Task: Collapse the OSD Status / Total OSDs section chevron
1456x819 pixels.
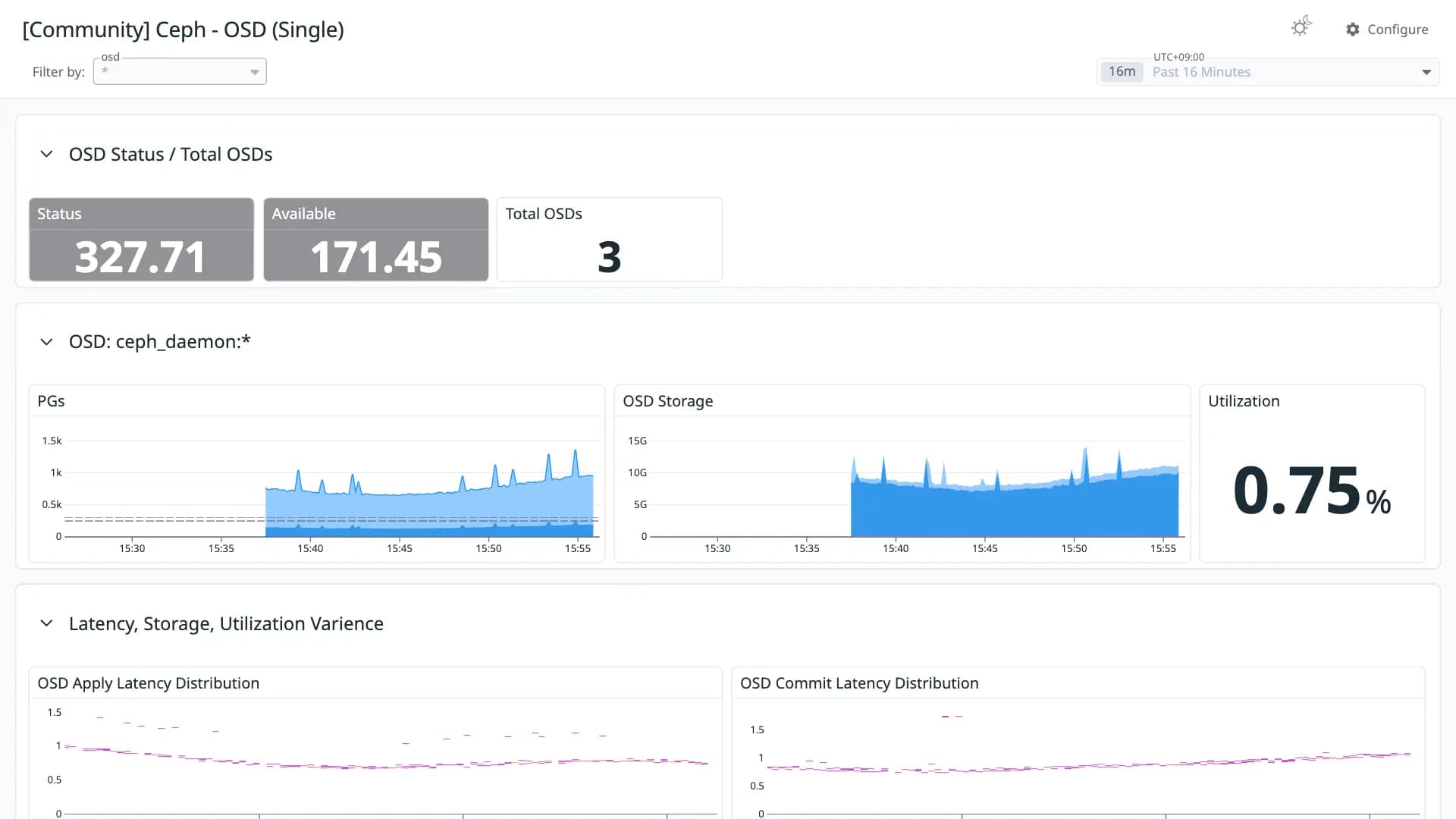Action: tap(46, 154)
